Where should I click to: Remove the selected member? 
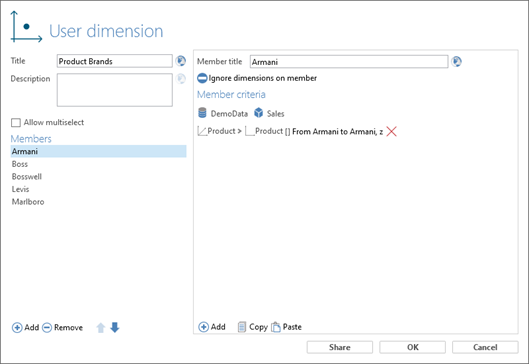tap(62, 328)
